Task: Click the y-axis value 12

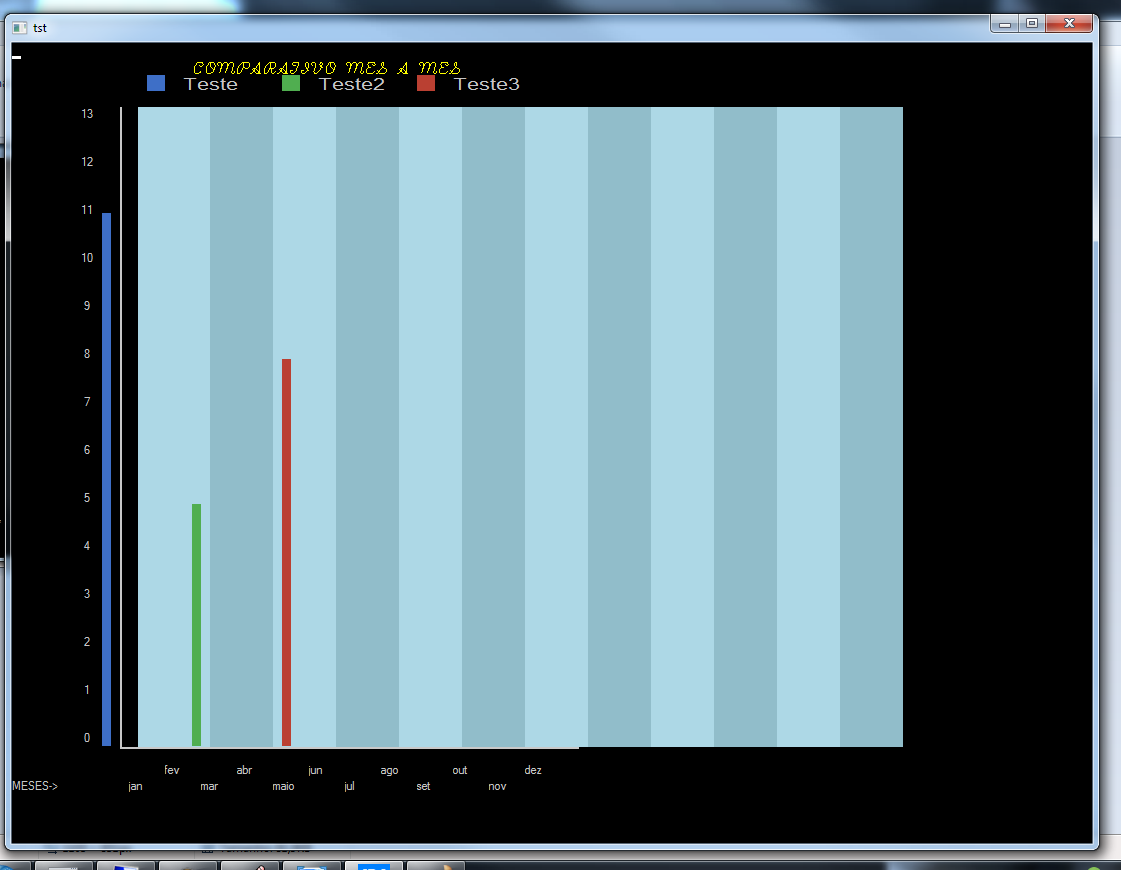Action: pyautogui.click(x=87, y=162)
